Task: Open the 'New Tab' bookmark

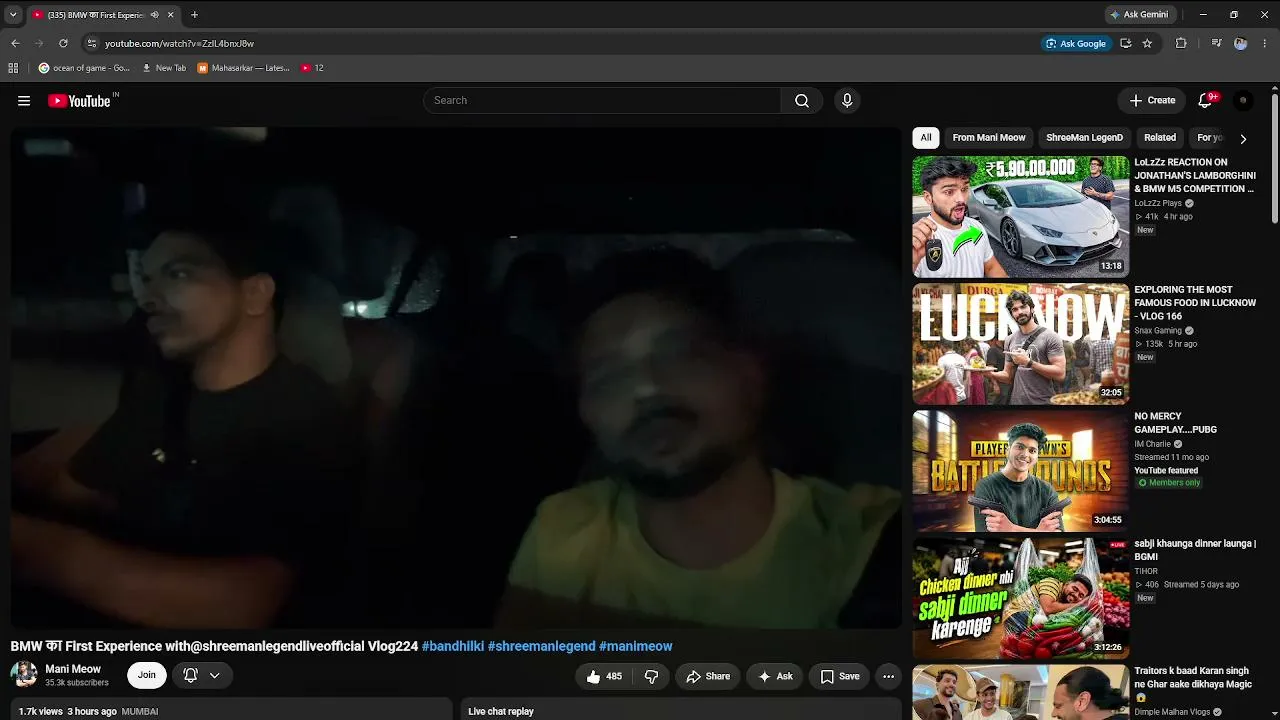Action: 164,68
